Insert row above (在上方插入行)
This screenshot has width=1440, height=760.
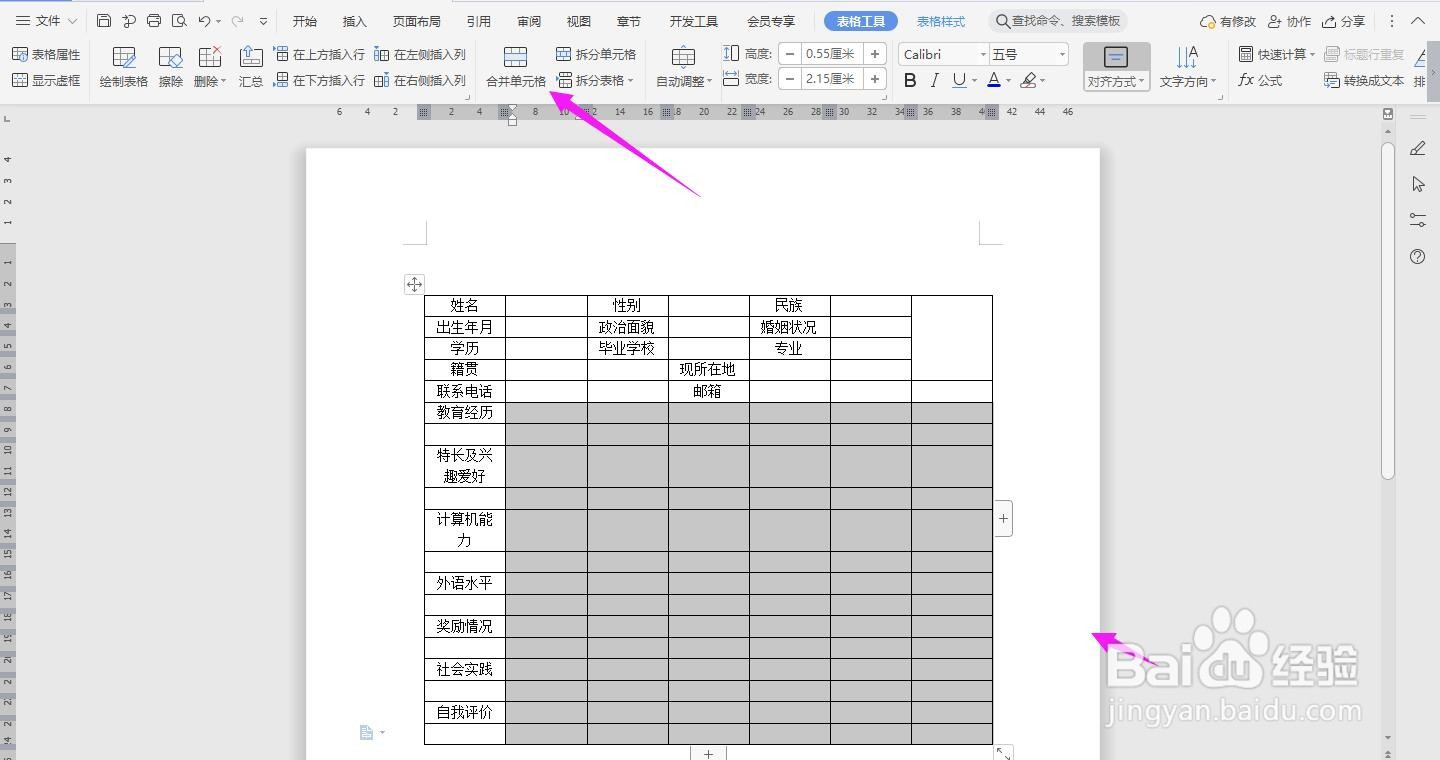click(x=320, y=54)
